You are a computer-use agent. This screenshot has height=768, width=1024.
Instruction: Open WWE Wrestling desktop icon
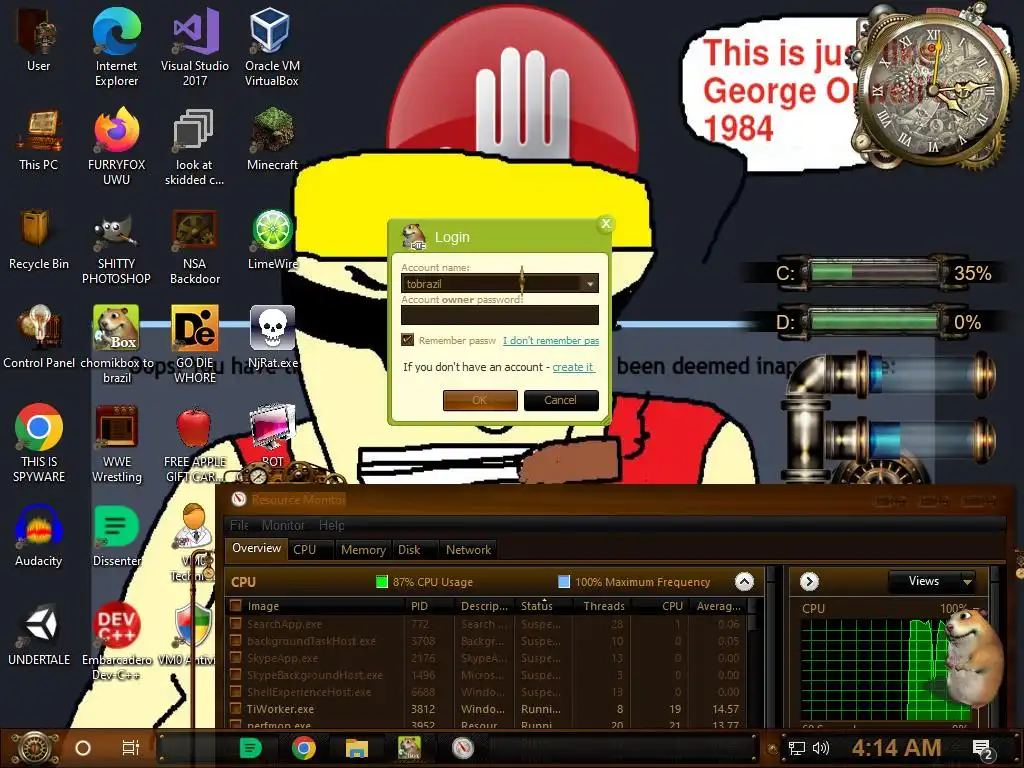pos(116,444)
